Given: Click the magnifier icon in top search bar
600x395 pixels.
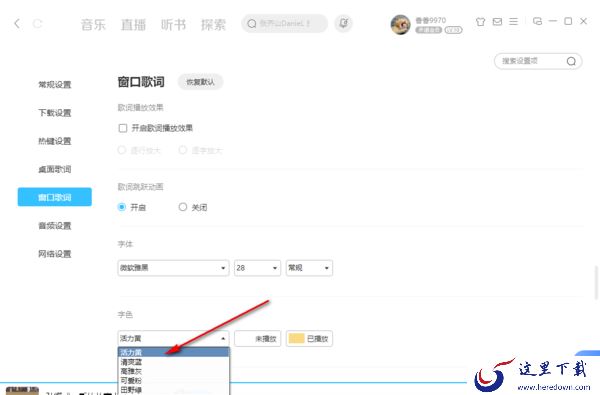Looking at the screenshot, I should coord(252,24).
